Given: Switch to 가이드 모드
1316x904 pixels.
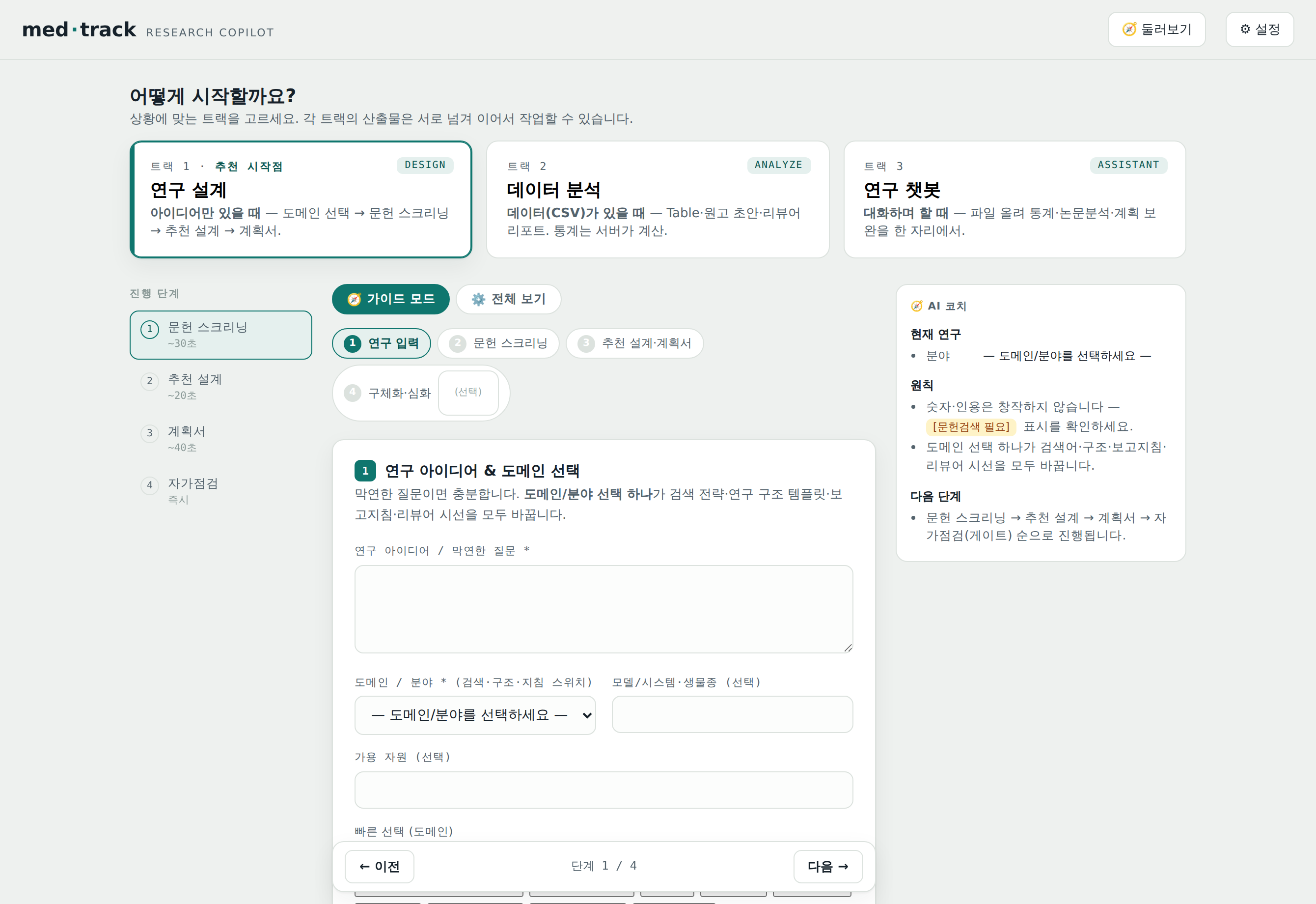Looking at the screenshot, I should [391, 299].
